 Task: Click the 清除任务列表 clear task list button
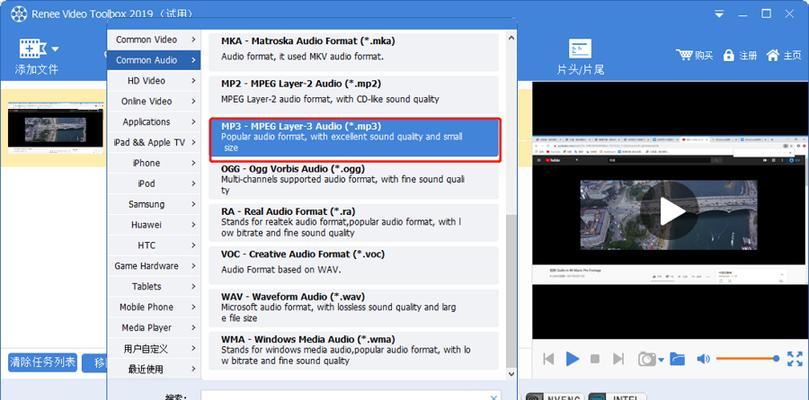tap(43, 362)
